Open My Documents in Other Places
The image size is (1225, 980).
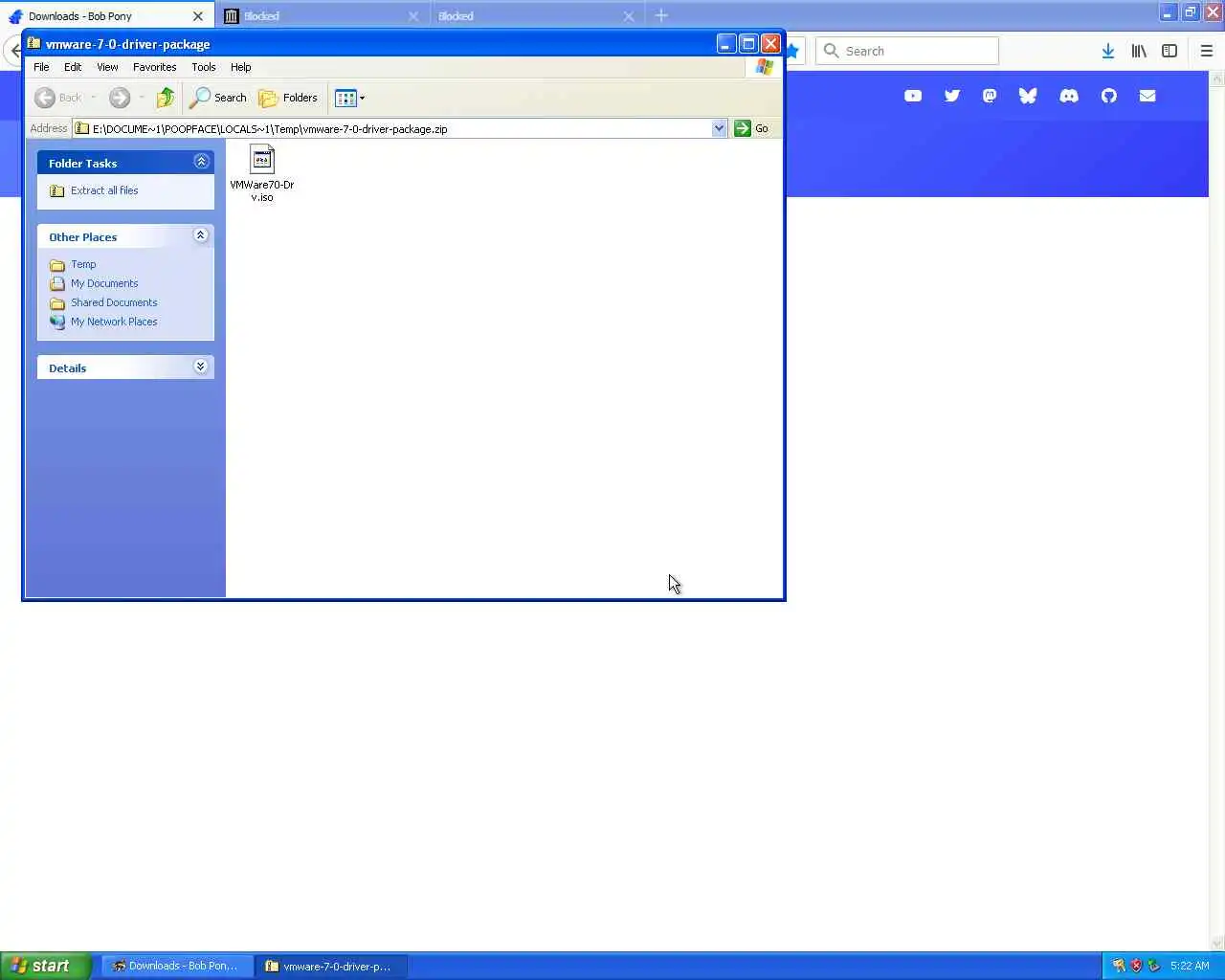(x=104, y=283)
